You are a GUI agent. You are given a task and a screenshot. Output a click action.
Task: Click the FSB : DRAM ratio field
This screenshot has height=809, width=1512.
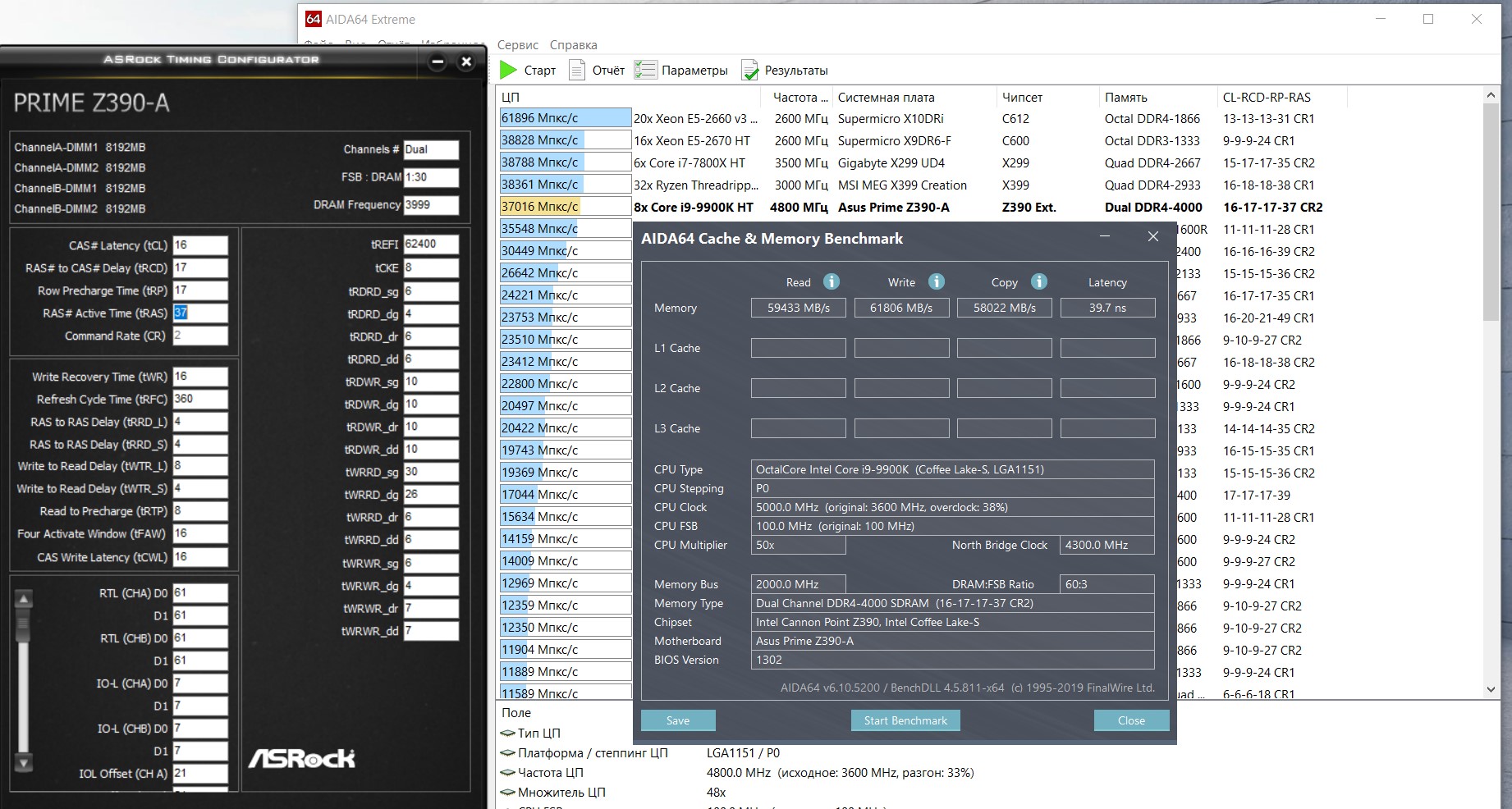431,177
